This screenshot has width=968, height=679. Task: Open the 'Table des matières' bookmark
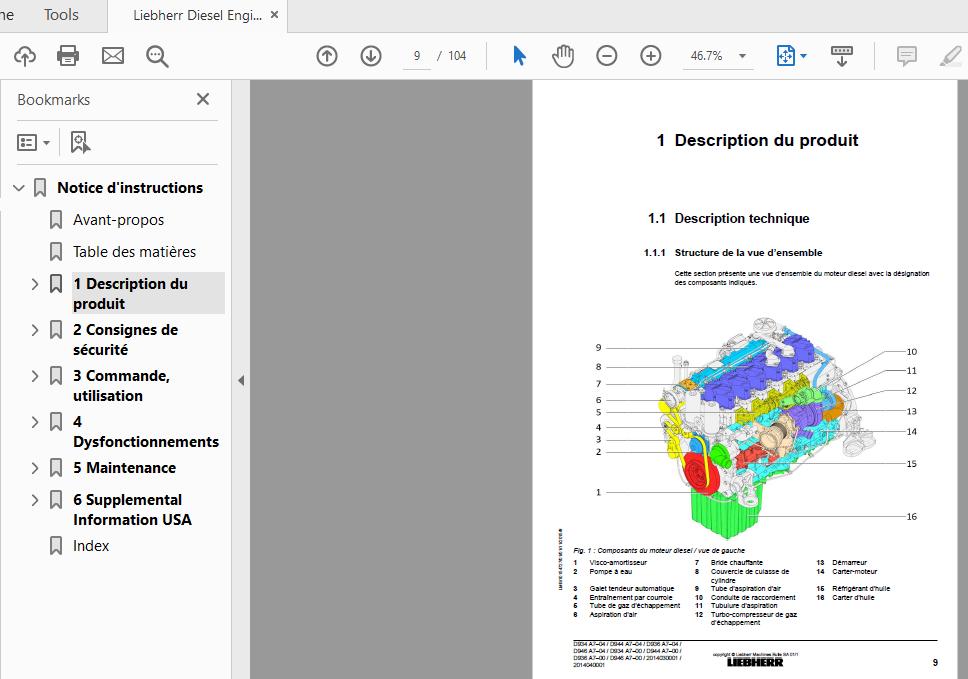click(134, 252)
